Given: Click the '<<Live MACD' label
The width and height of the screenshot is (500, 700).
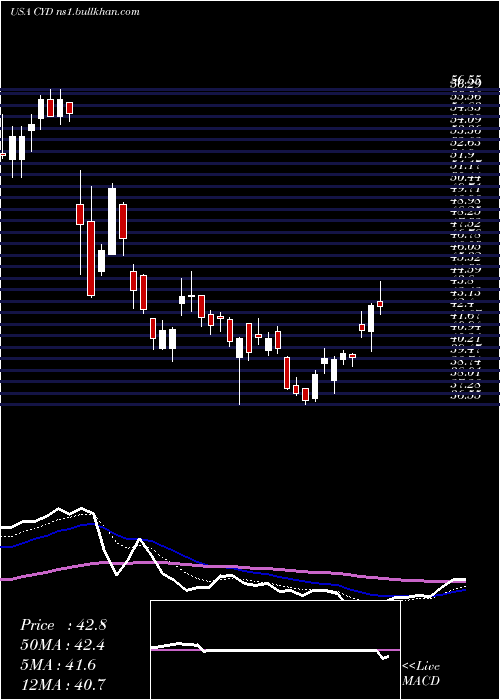Looking at the screenshot, I should pyautogui.click(x=421, y=674).
